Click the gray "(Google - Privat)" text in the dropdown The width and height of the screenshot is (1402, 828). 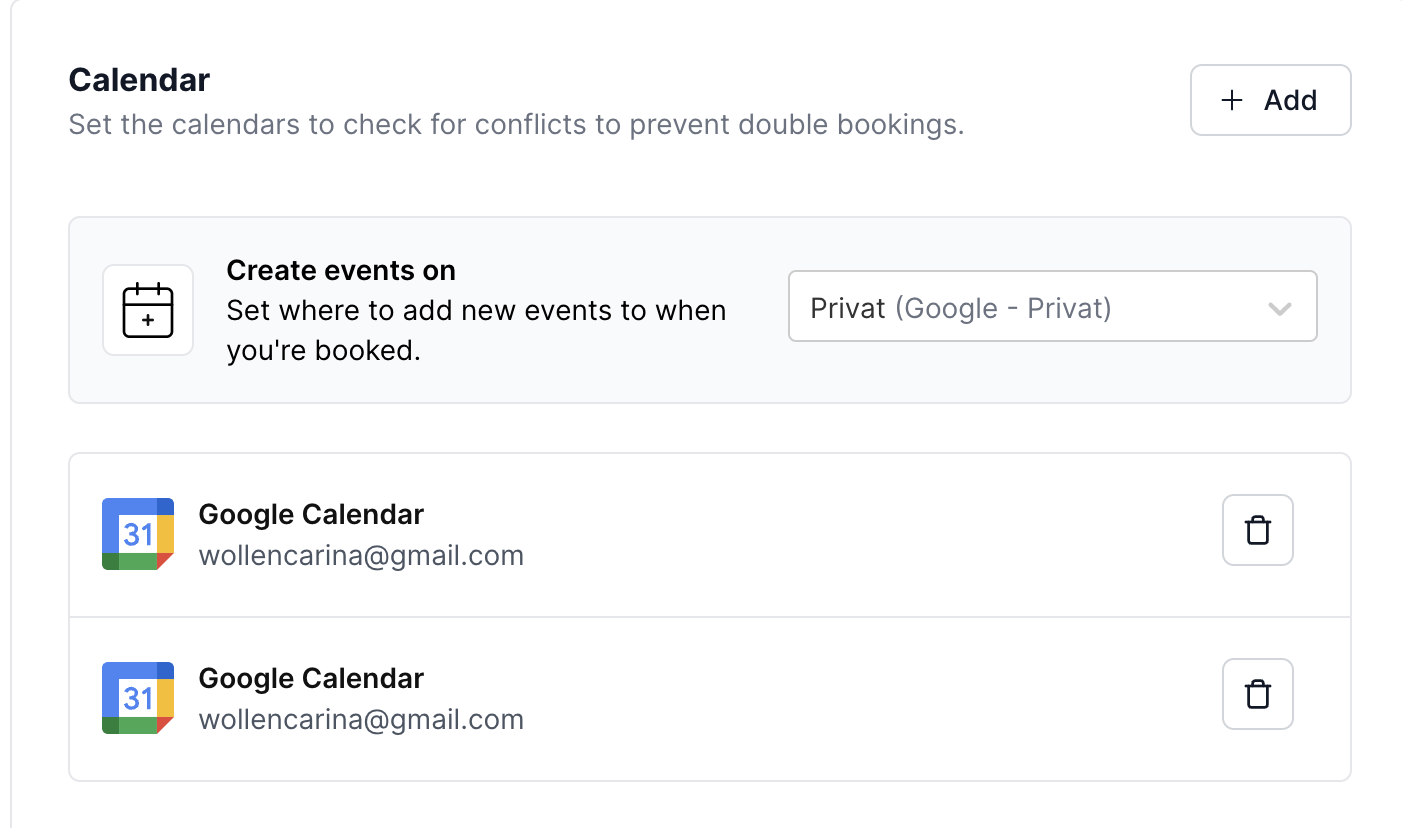coord(1003,308)
